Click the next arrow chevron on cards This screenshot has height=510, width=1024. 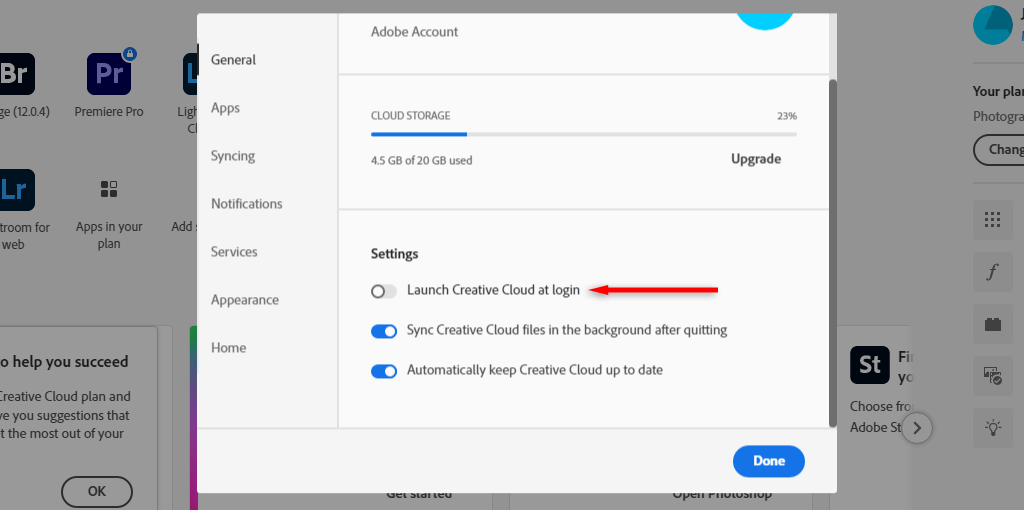(x=917, y=429)
